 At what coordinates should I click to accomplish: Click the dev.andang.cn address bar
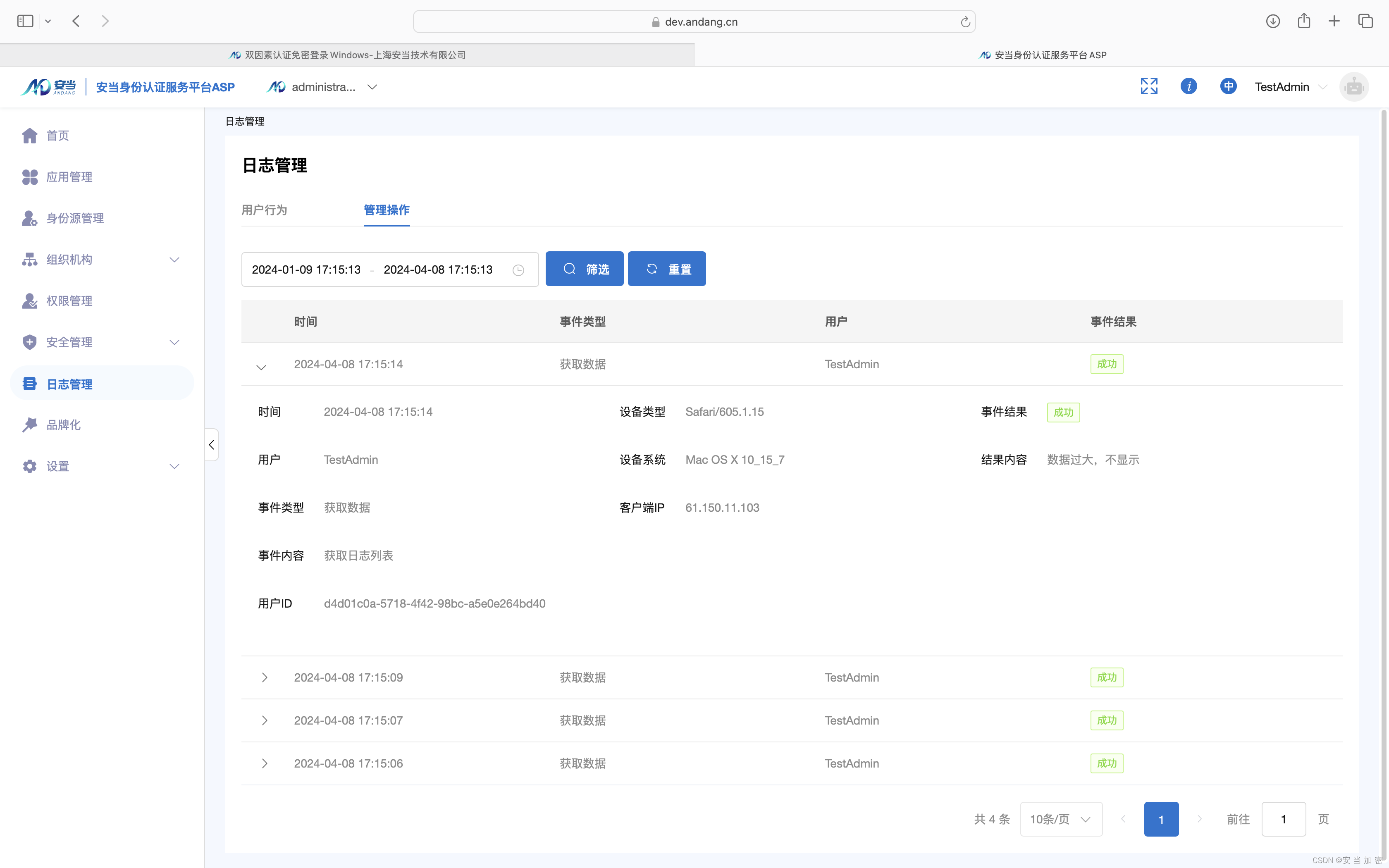pyautogui.click(x=694, y=22)
